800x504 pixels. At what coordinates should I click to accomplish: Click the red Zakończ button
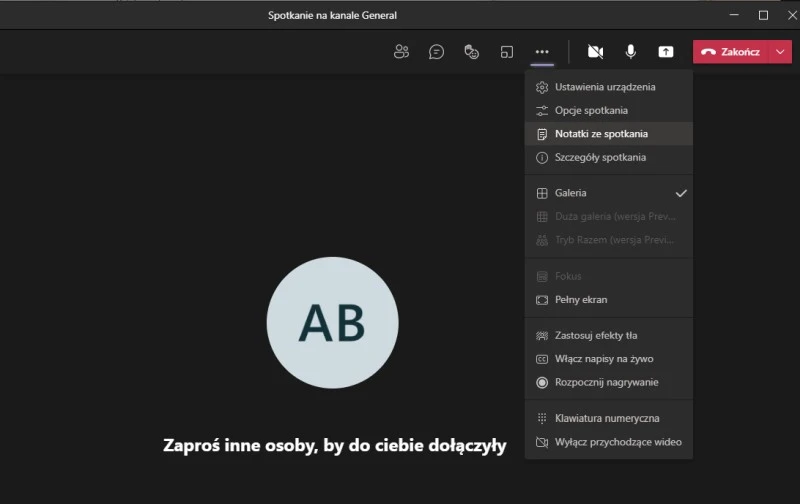coord(730,52)
